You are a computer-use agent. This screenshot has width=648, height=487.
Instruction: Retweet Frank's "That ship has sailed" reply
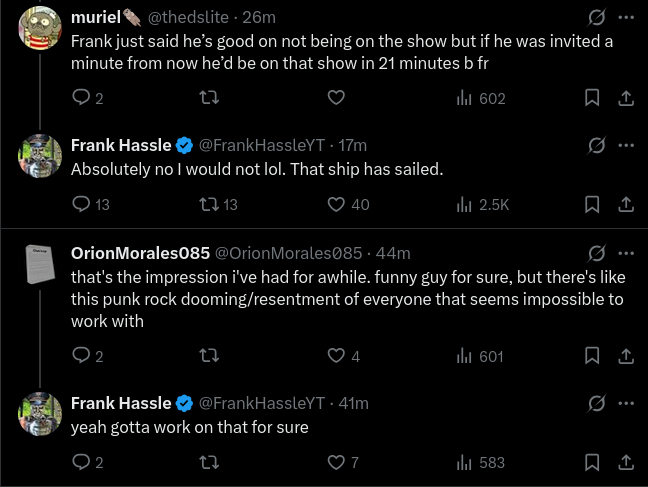coord(209,204)
